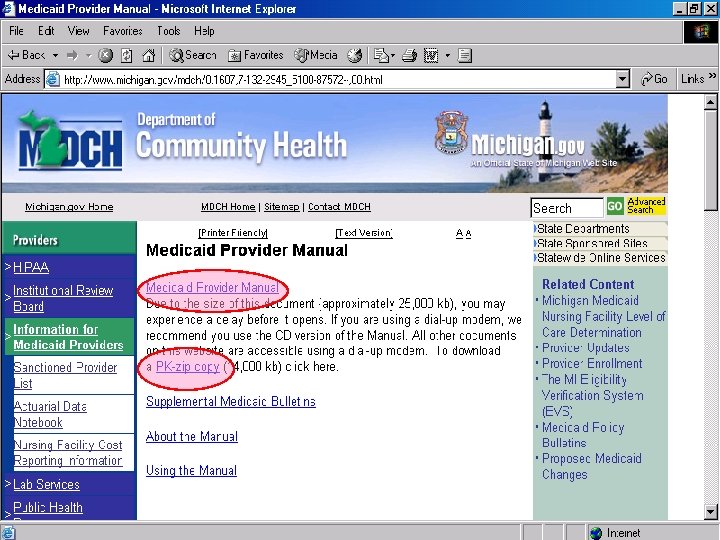Screen dimensions: 720x540
Task: Refresh the page with Refresh icon
Action: 127,56
